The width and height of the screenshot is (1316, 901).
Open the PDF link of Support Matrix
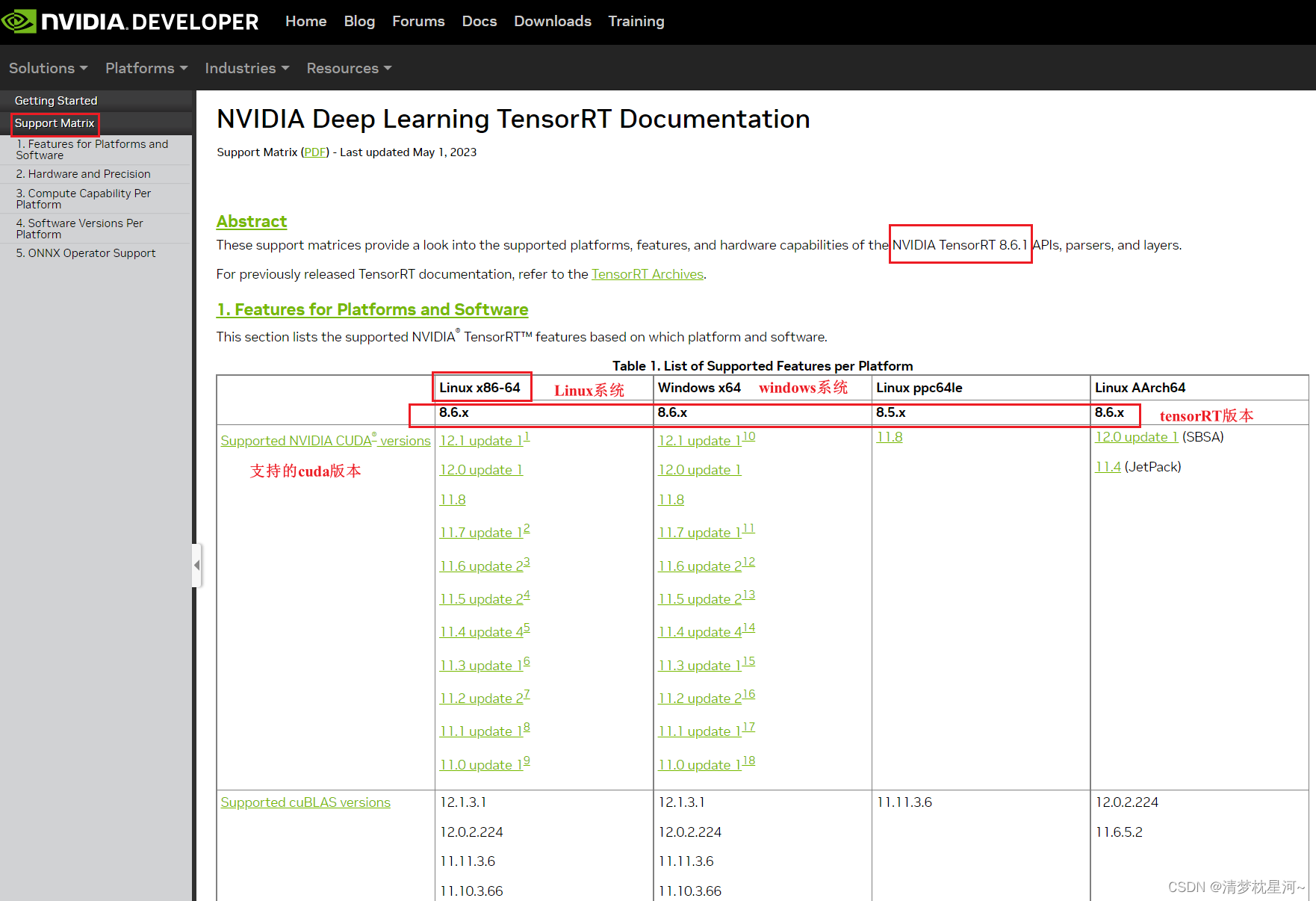click(314, 152)
